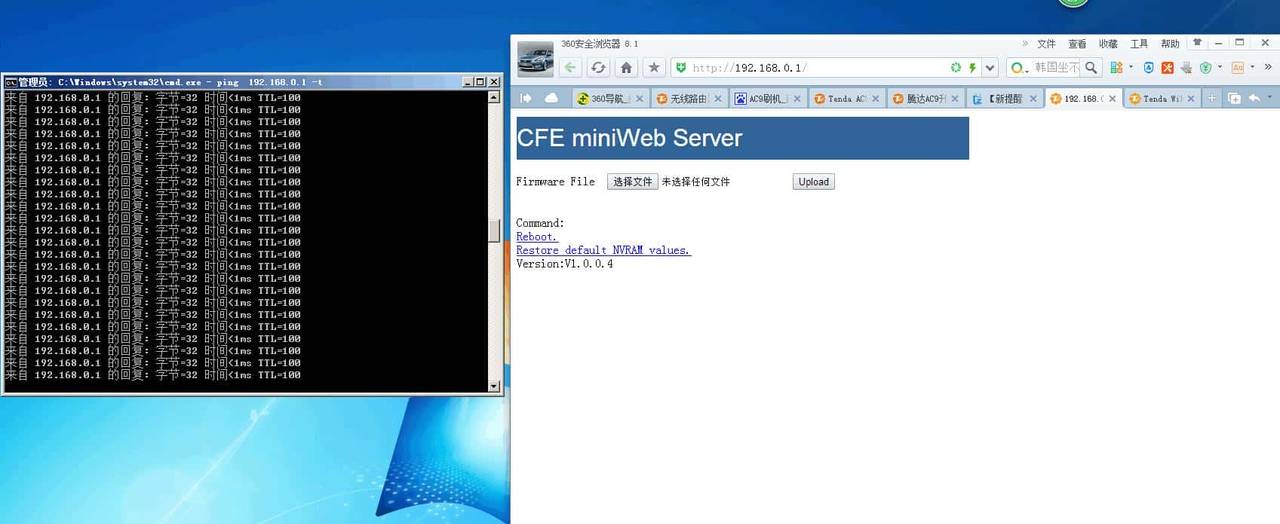Expand the toolbar overflow chevron beside 文件 menu

pos(1025,44)
